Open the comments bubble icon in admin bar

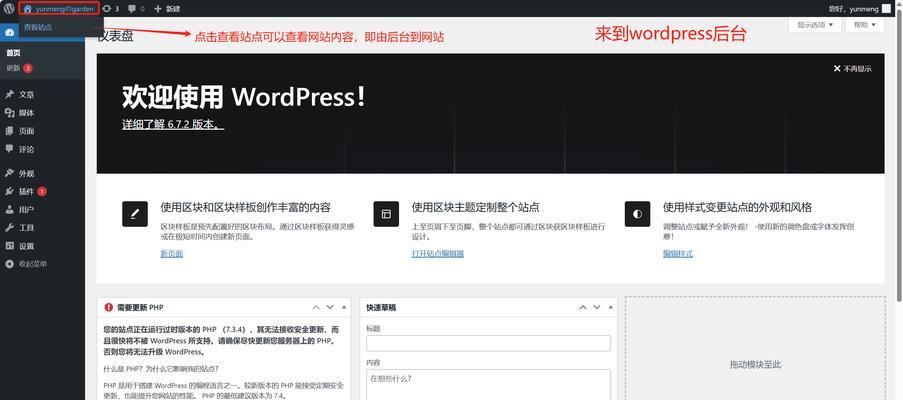click(132, 9)
